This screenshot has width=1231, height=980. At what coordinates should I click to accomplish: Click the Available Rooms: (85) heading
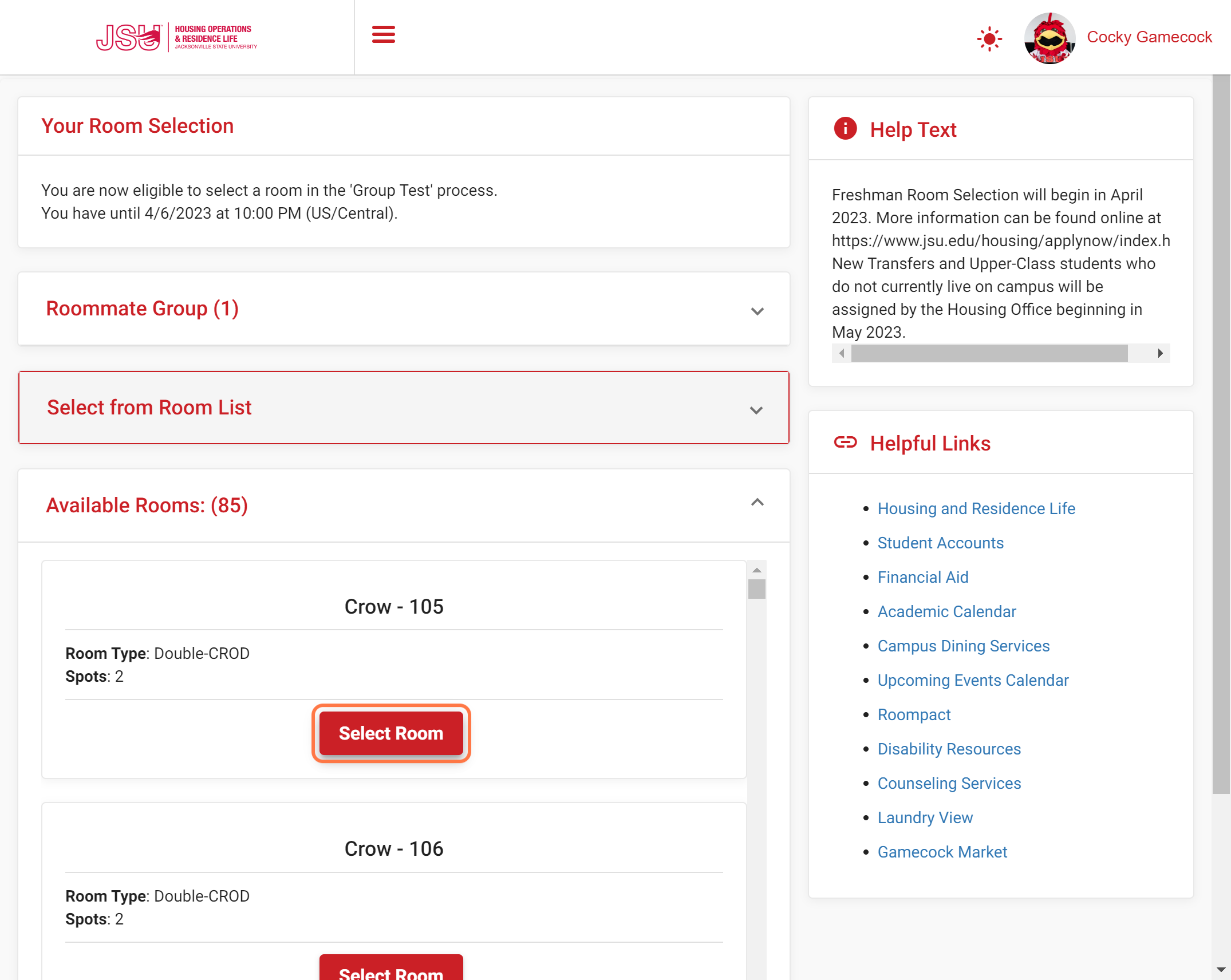click(147, 505)
